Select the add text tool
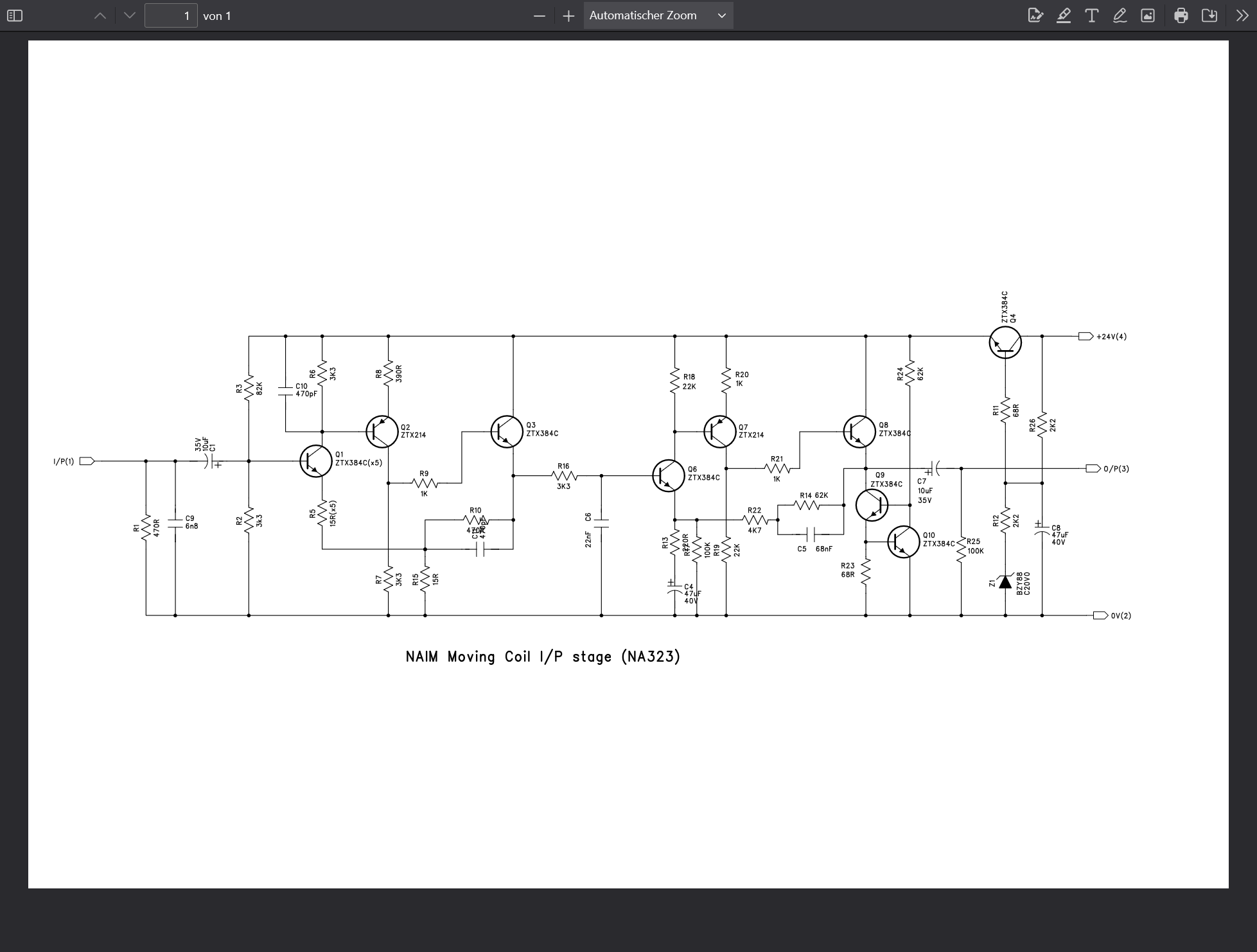 point(1092,15)
